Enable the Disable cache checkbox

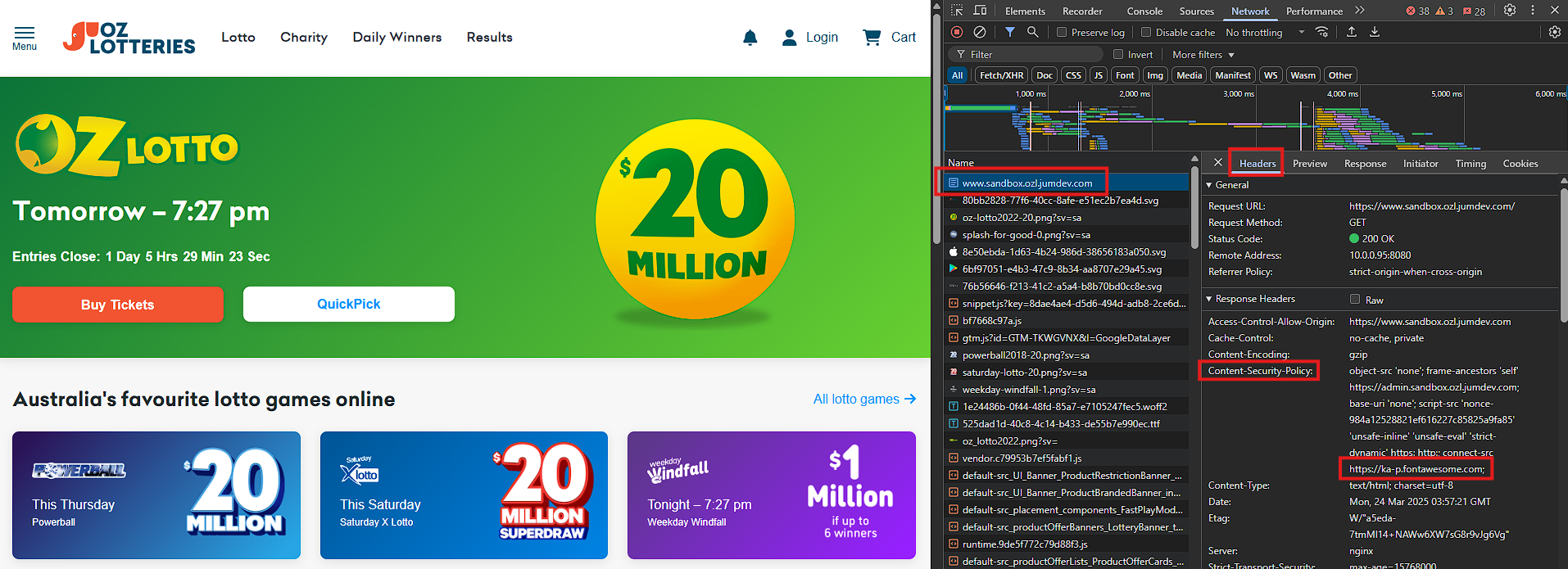coord(1146,32)
